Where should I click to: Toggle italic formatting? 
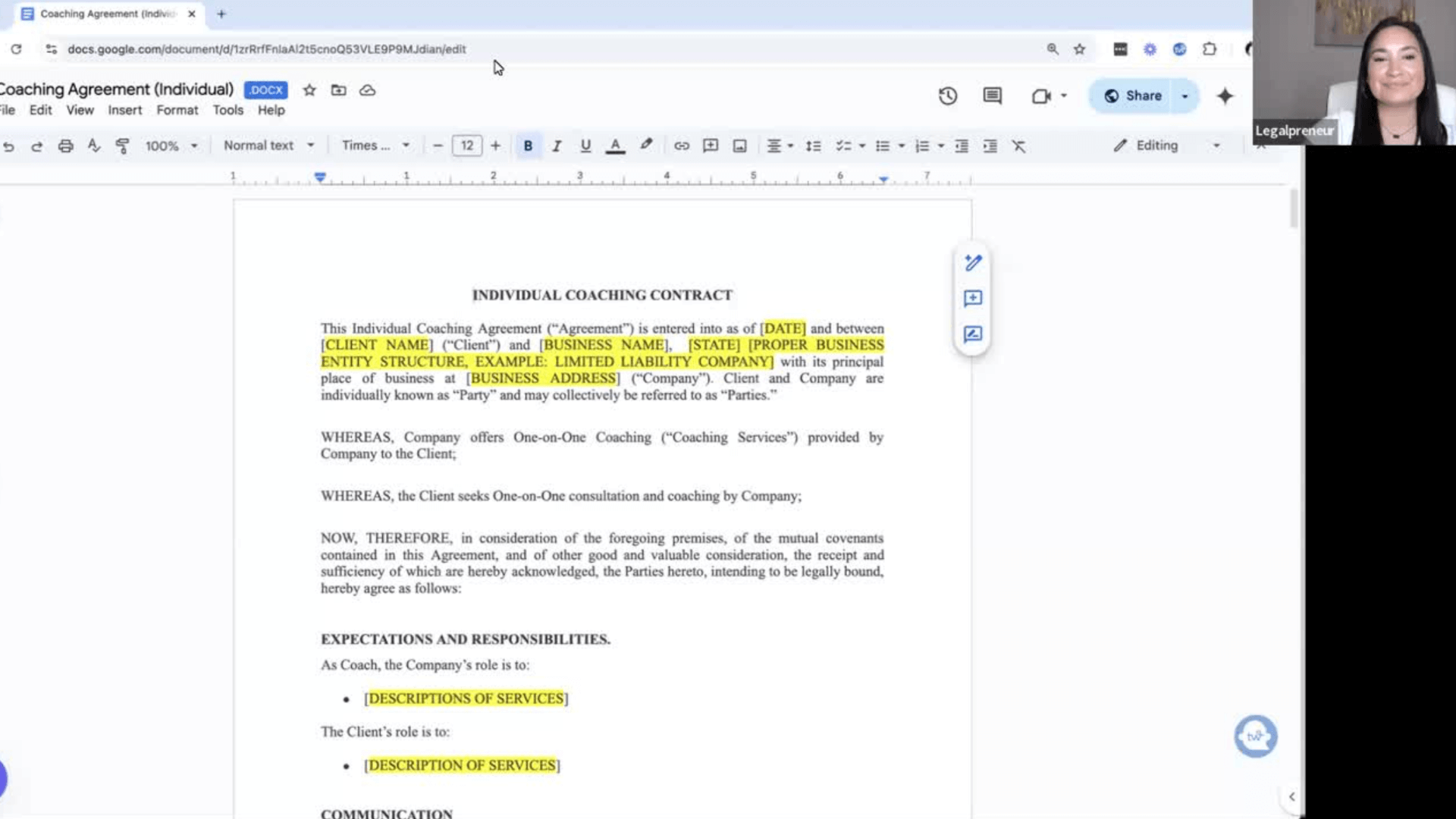[557, 146]
